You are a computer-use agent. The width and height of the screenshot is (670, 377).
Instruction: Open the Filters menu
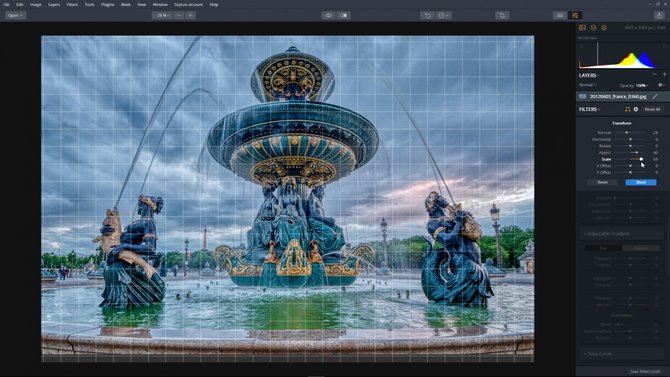point(72,5)
